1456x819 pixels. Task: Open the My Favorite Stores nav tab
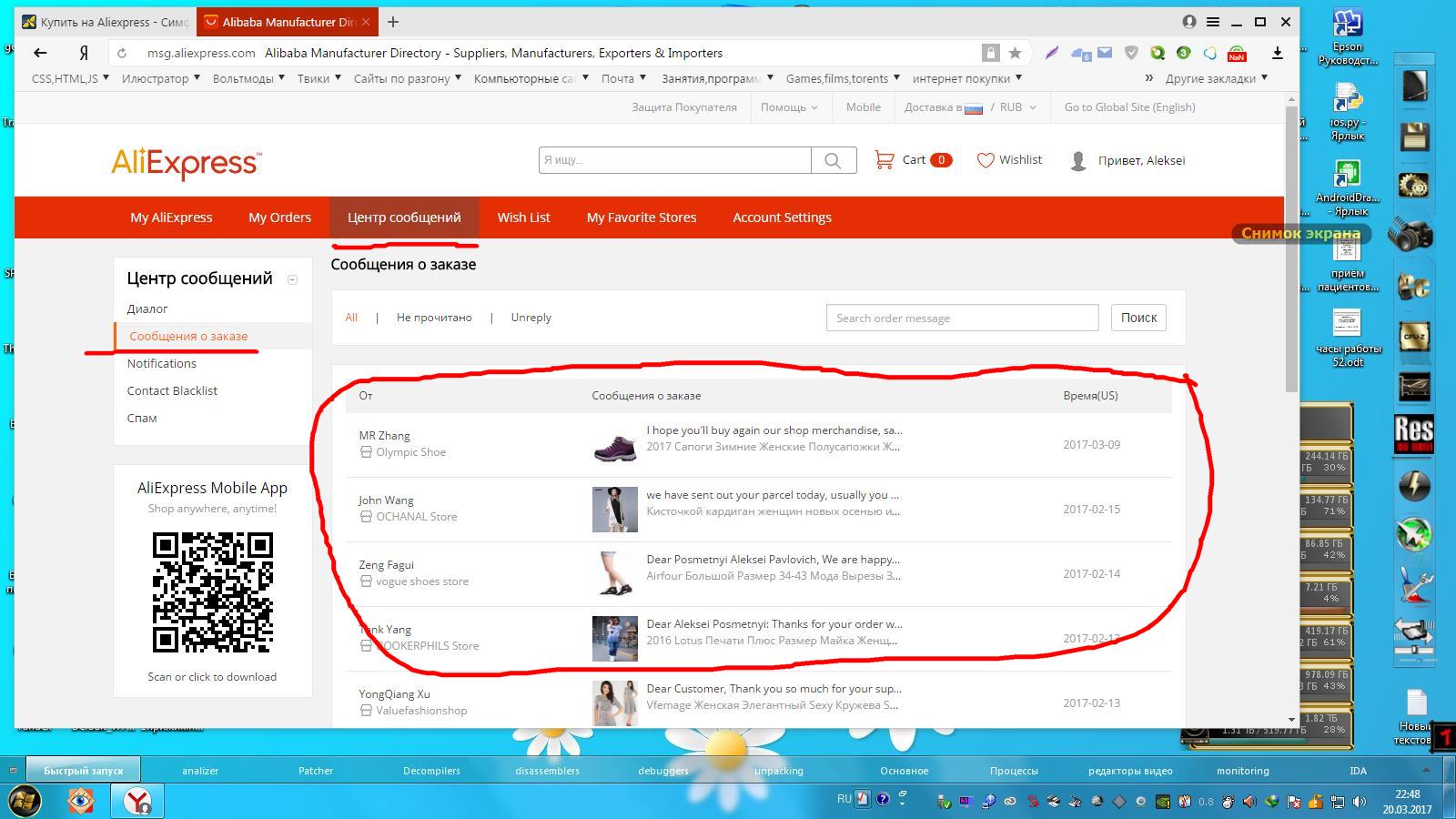642,217
